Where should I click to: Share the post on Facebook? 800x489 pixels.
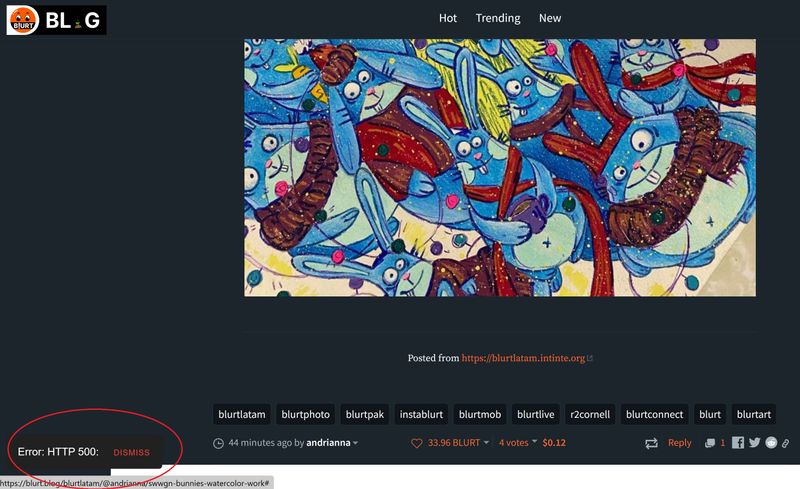pyautogui.click(x=738, y=443)
